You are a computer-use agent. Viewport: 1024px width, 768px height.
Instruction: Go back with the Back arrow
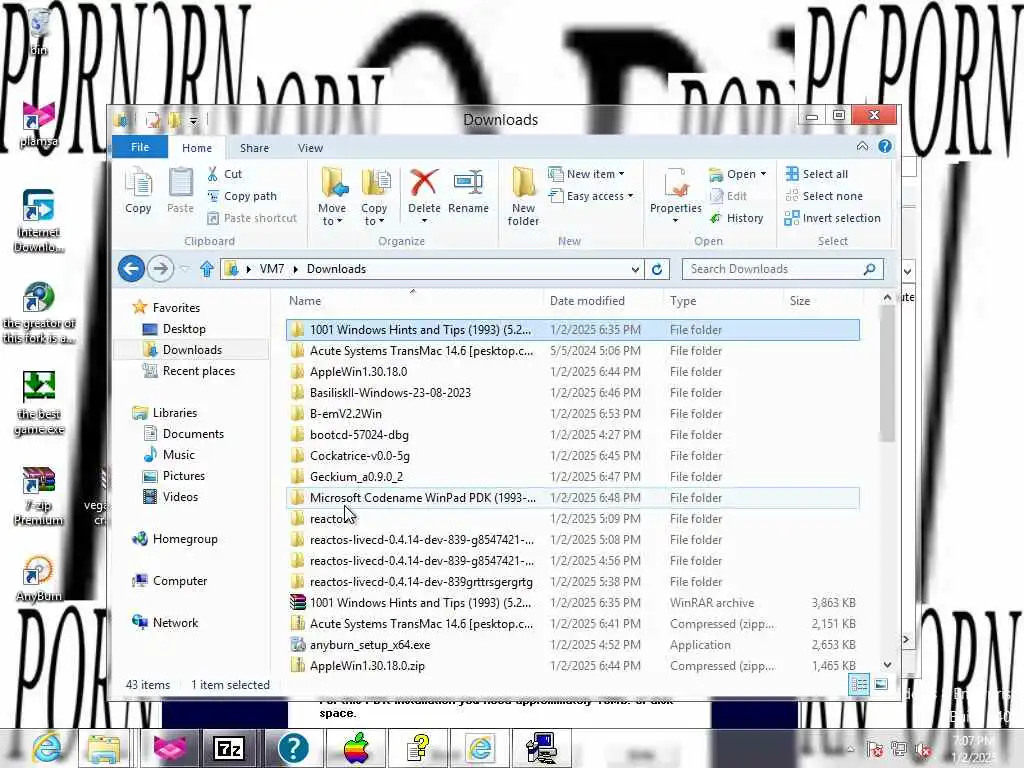pyautogui.click(x=131, y=268)
